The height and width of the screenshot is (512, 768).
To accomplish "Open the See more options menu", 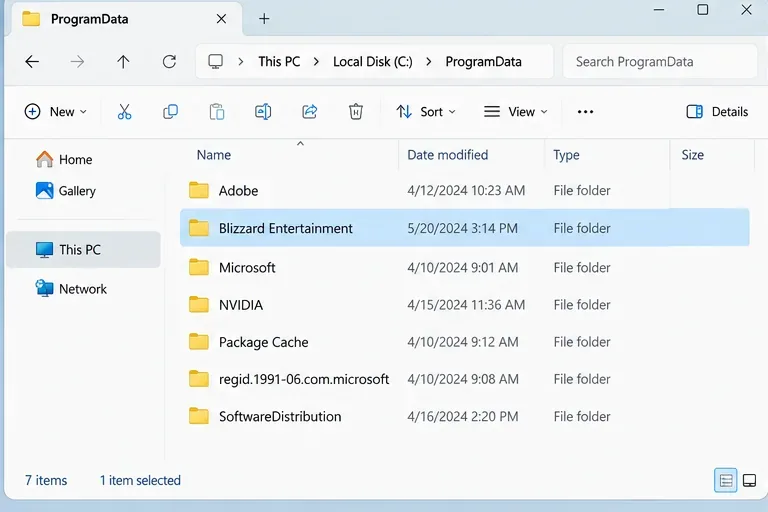I will pos(585,112).
